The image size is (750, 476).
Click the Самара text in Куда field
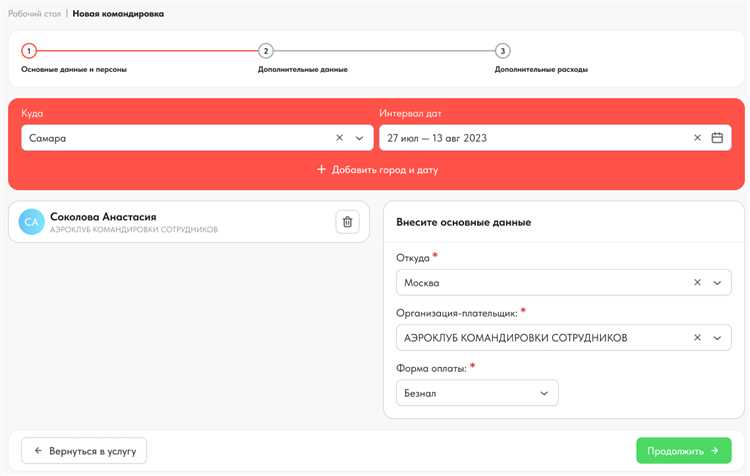pos(47,138)
